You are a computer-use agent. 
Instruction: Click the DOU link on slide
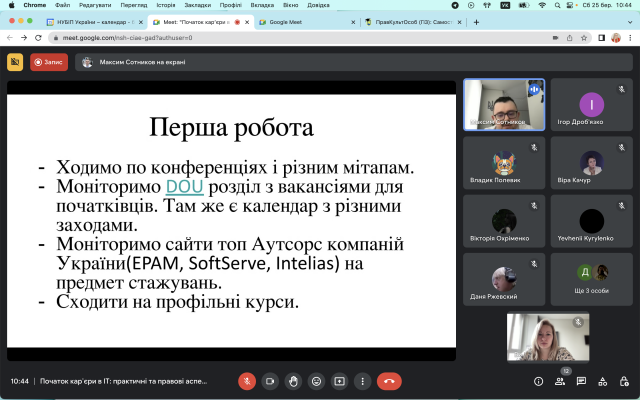click(185, 186)
